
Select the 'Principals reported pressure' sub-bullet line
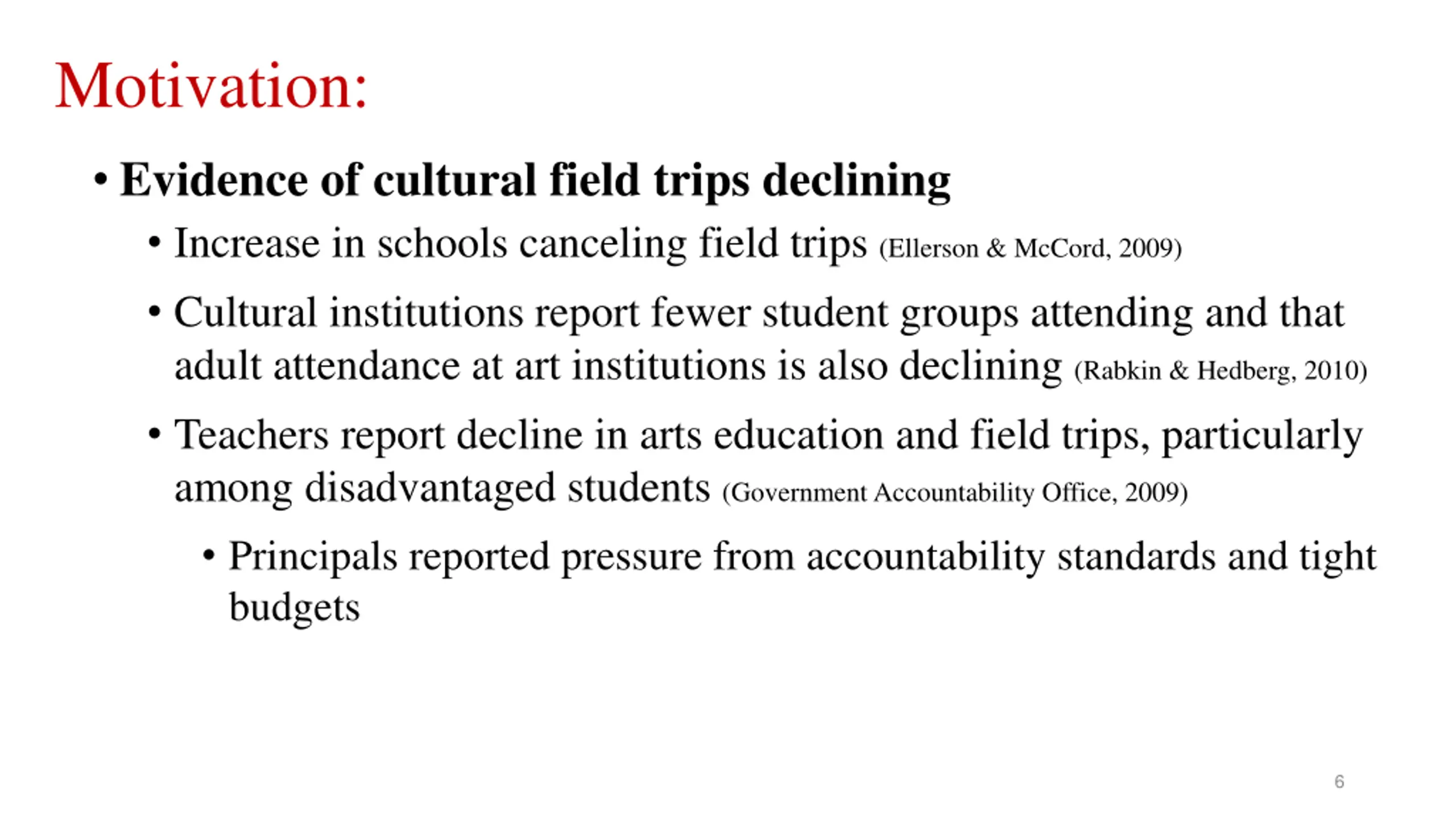coord(803,557)
